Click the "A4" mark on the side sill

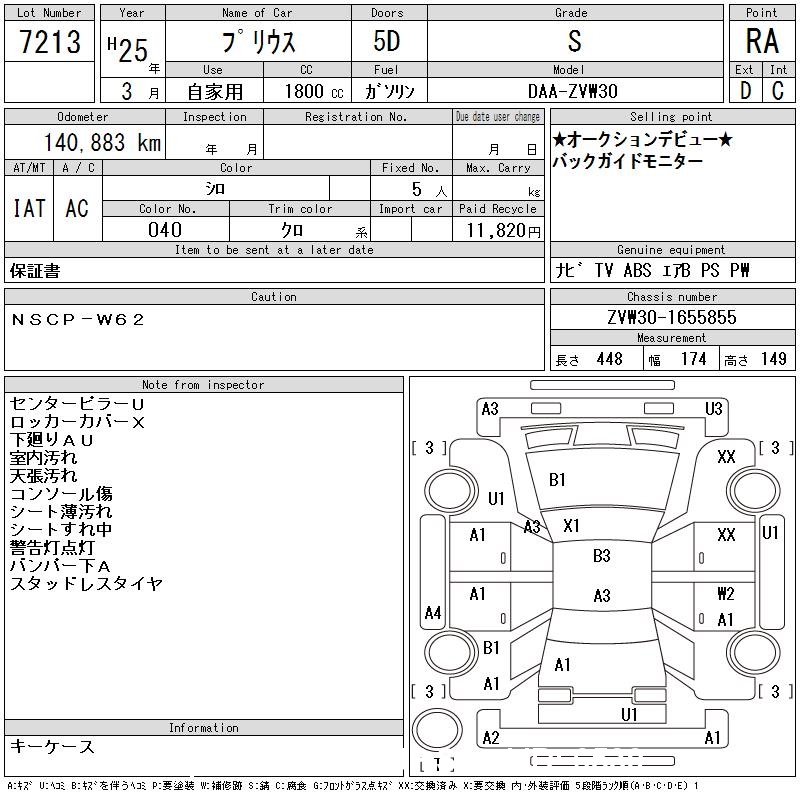433,612
